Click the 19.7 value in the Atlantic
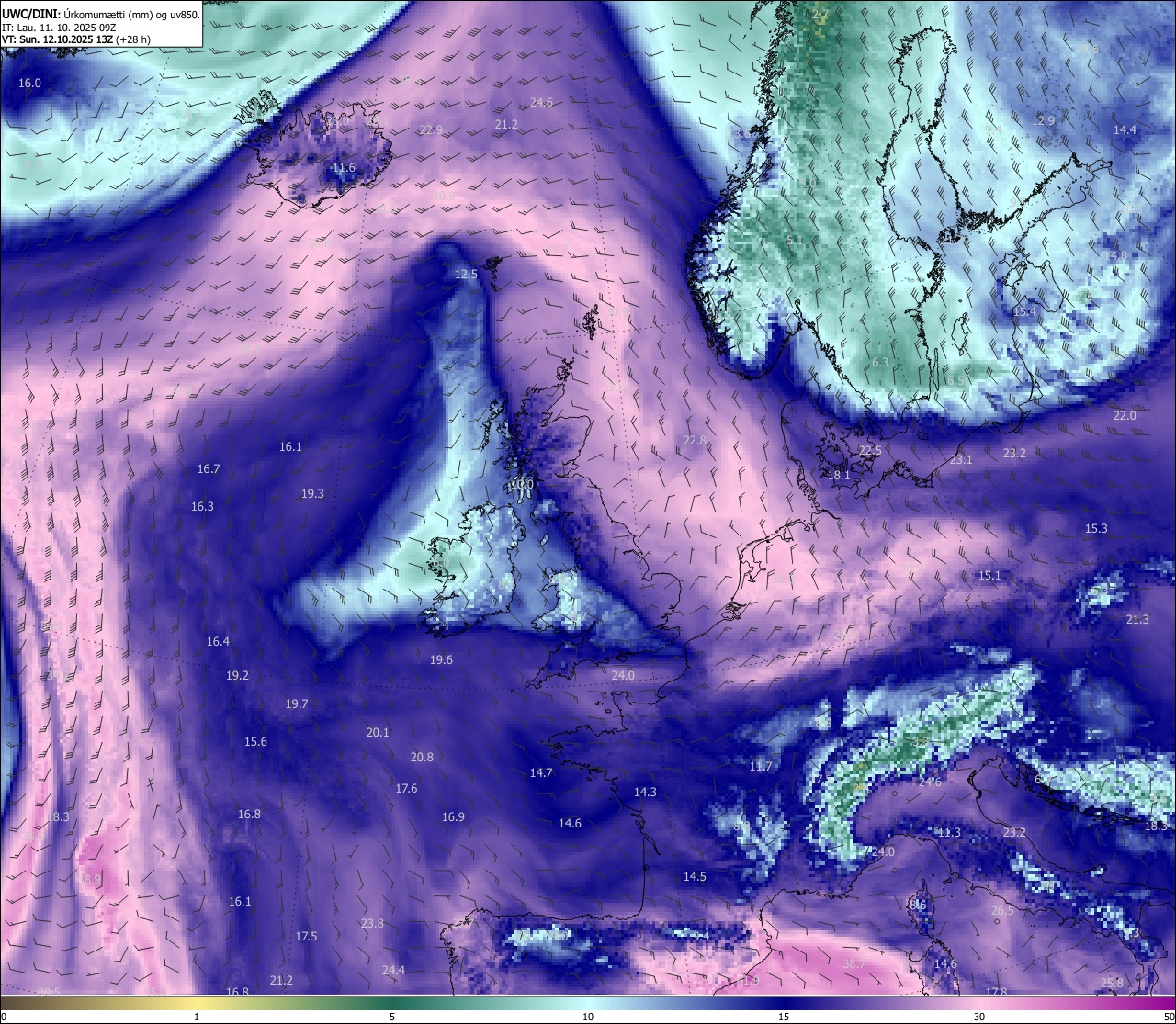This screenshot has height=1024, width=1176. coord(297,704)
